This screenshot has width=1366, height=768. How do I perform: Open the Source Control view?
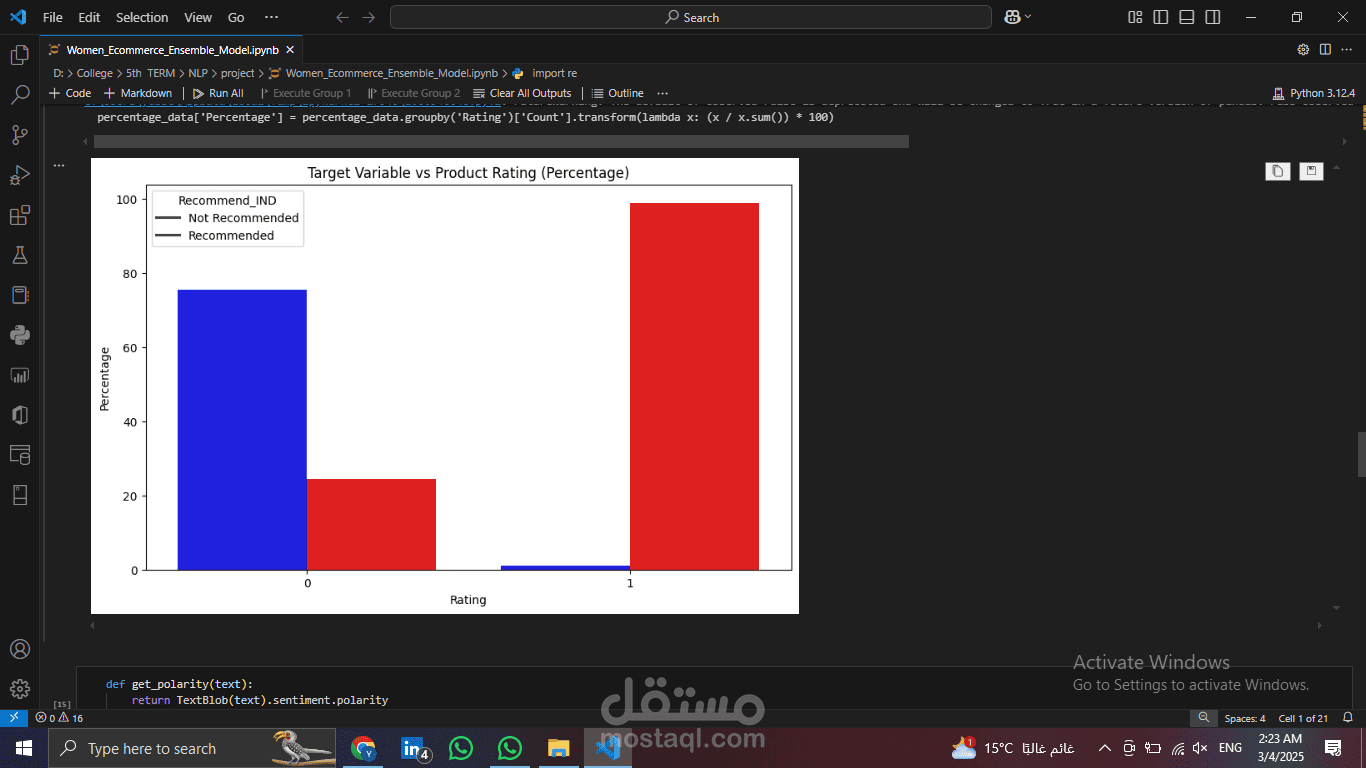coord(19,135)
